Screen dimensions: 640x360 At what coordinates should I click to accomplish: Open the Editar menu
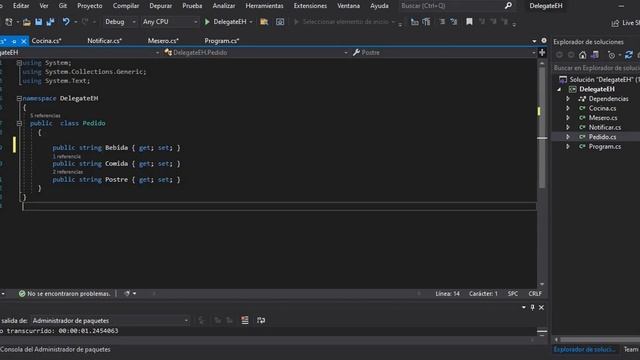[21, 6]
